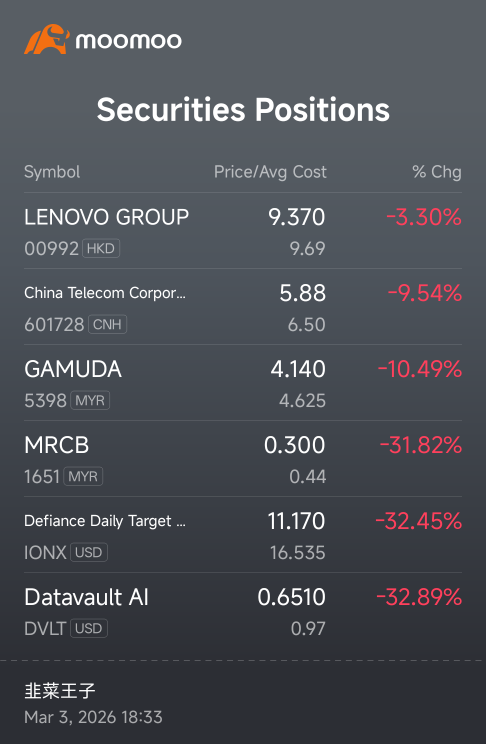Click the Securities Positions title
This screenshot has width=486, height=744.
[243, 109]
